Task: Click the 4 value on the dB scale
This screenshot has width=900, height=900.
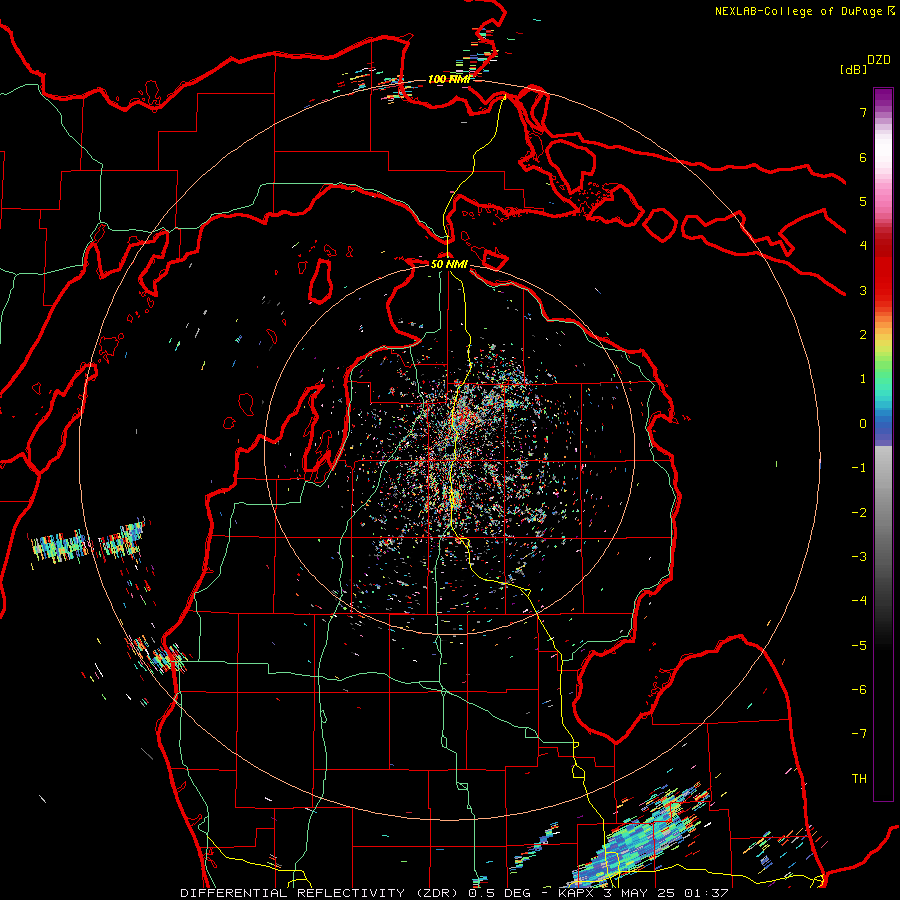Action: pyautogui.click(x=863, y=246)
